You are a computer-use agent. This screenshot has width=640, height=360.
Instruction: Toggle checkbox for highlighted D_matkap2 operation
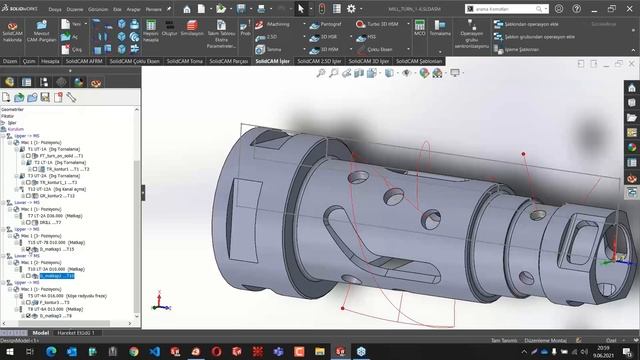pos(29,276)
